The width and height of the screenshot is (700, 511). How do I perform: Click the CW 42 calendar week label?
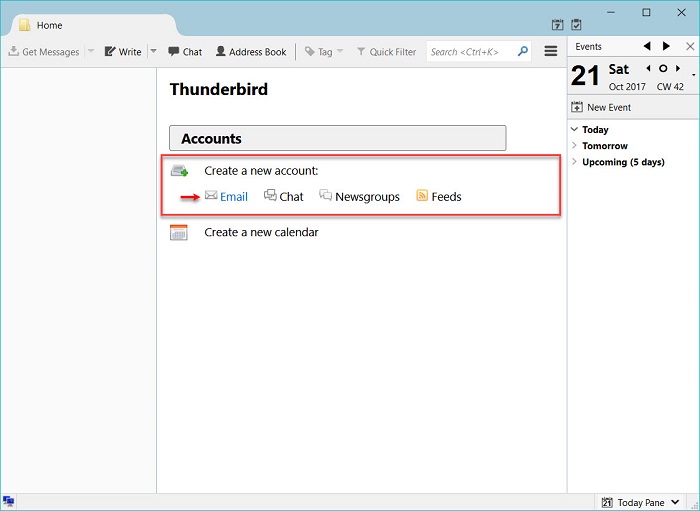coord(670,87)
